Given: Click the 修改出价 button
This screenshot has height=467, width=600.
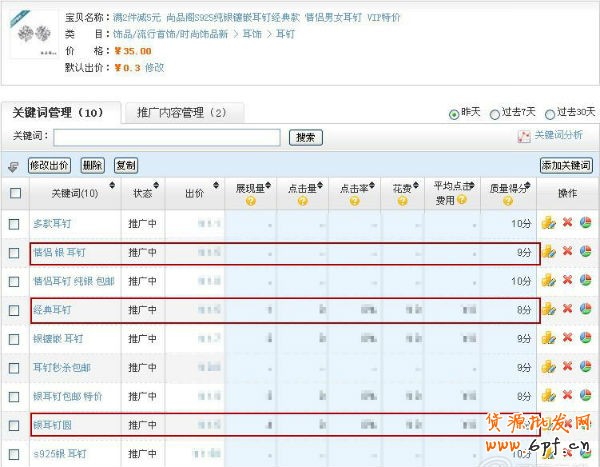Looking at the screenshot, I should point(49,165).
